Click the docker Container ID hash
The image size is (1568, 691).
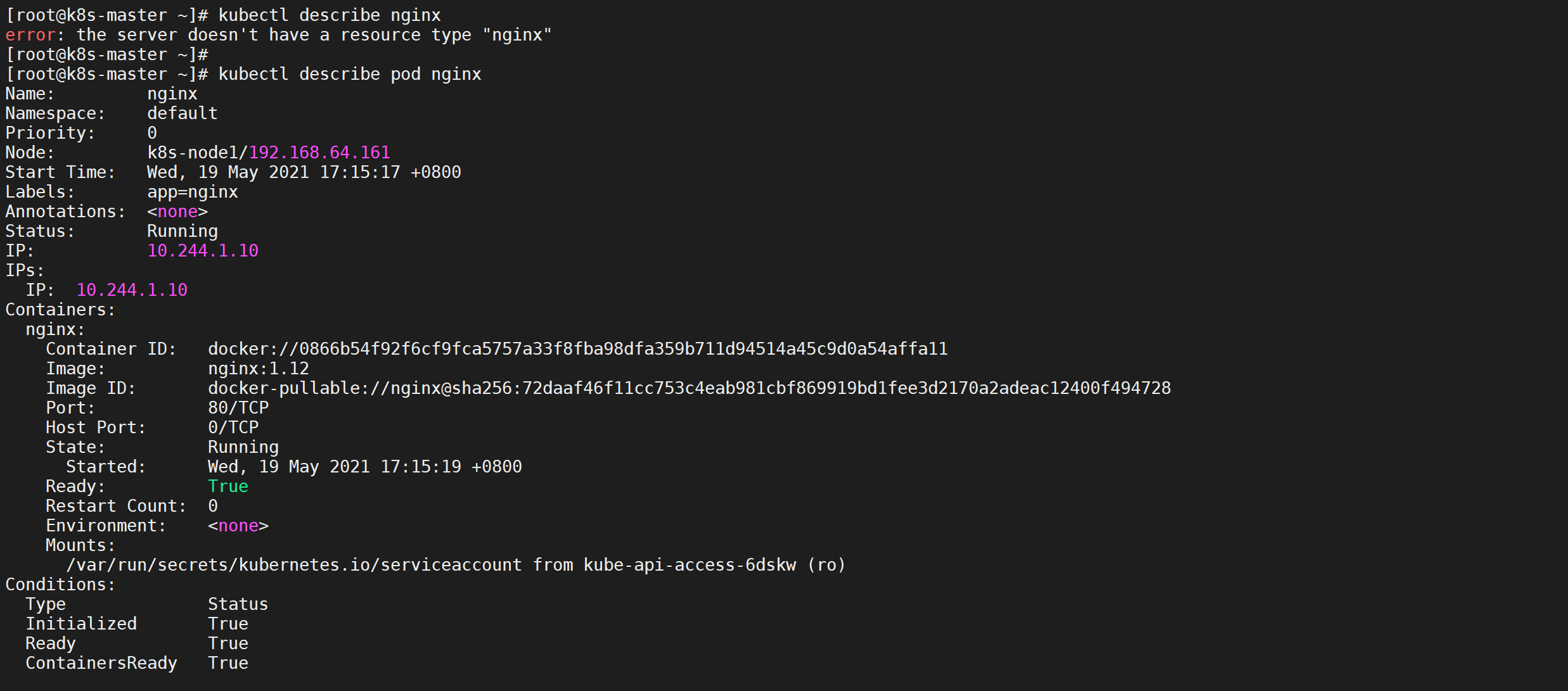(x=577, y=349)
